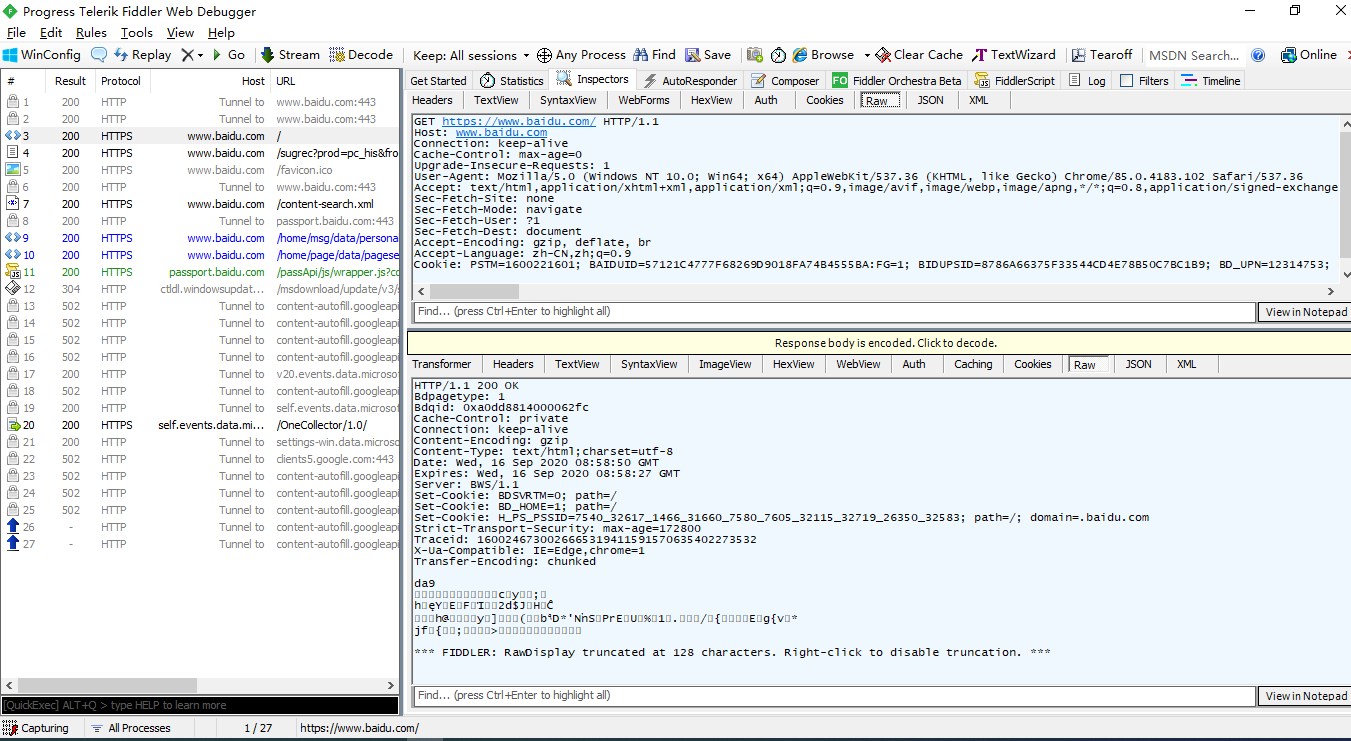The height and width of the screenshot is (741, 1351).
Task: Sort sessions by Result column header
Action: tap(70, 81)
